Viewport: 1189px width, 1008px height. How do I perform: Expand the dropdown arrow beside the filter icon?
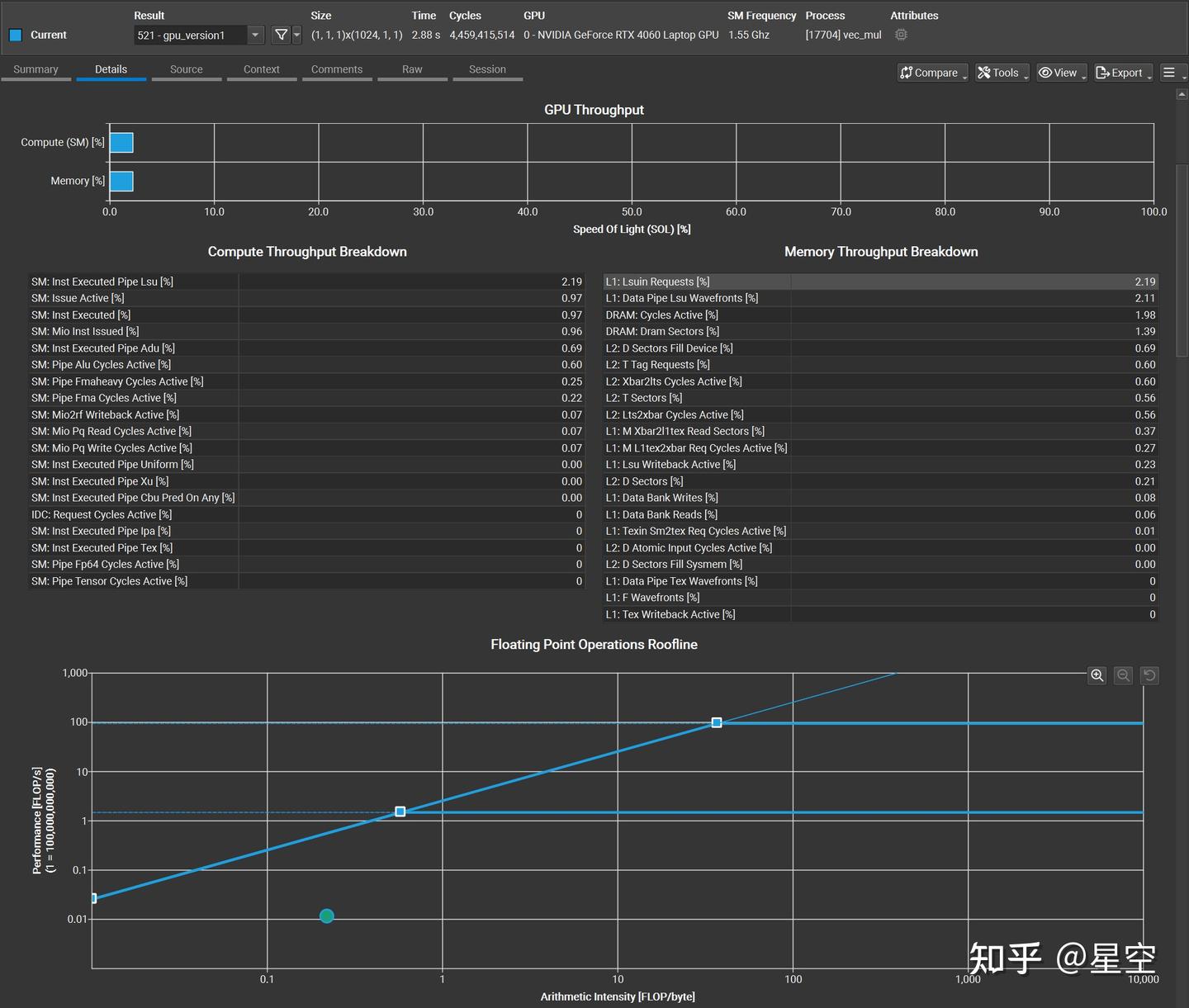[296, 35]
